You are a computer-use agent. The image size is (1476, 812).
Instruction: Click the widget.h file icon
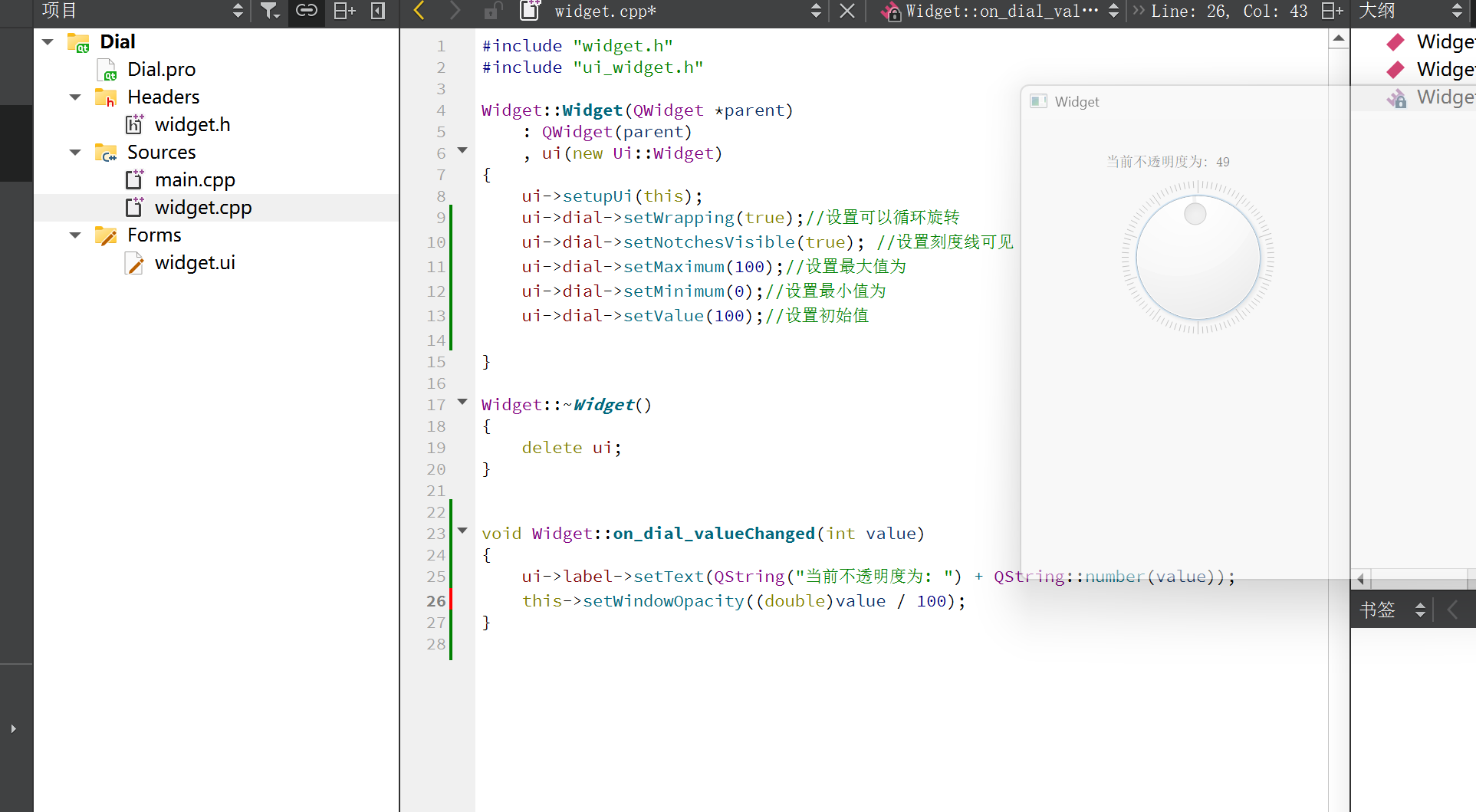(x=134, y=124)
